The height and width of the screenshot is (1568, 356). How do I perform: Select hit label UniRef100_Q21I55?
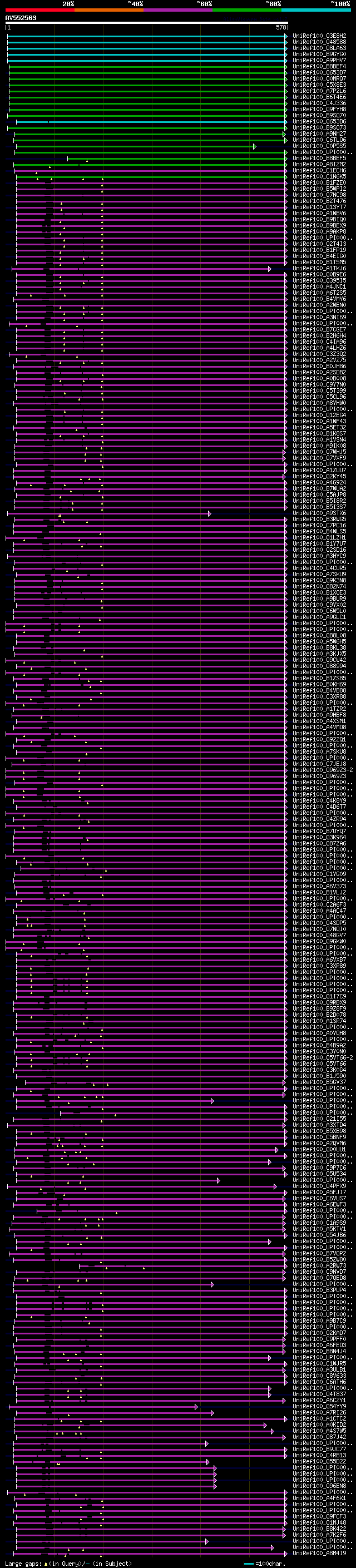[x=319, y=1119]
